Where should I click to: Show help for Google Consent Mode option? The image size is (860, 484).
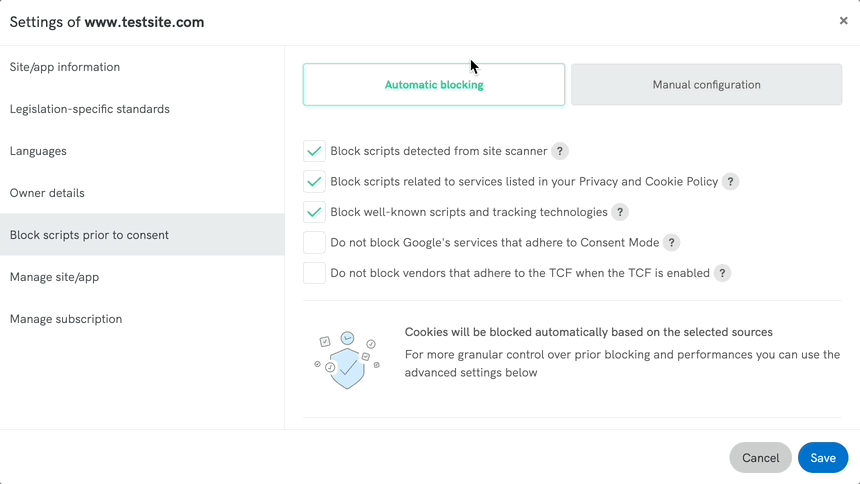(672, 242)
